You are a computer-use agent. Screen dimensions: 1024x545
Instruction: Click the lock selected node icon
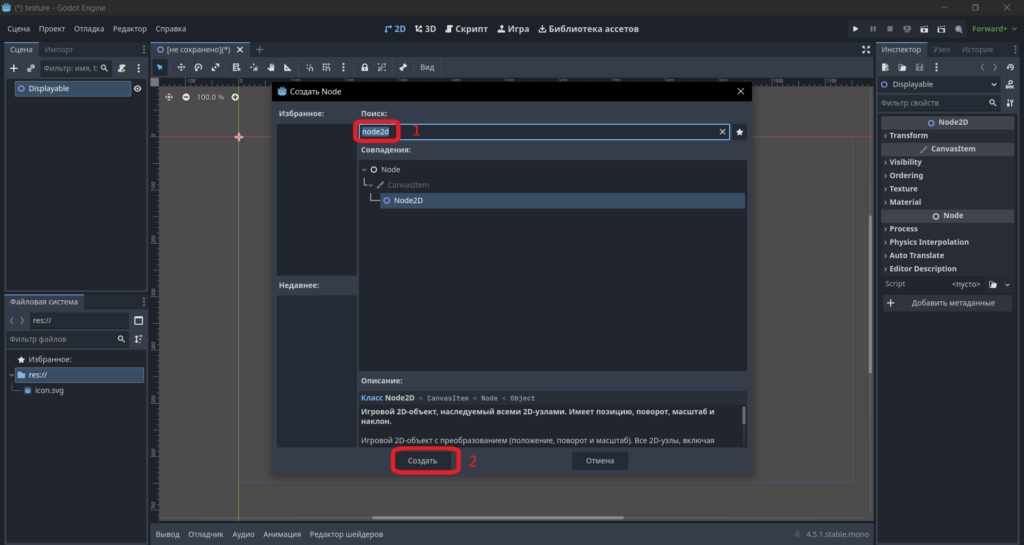coord(364,67)
